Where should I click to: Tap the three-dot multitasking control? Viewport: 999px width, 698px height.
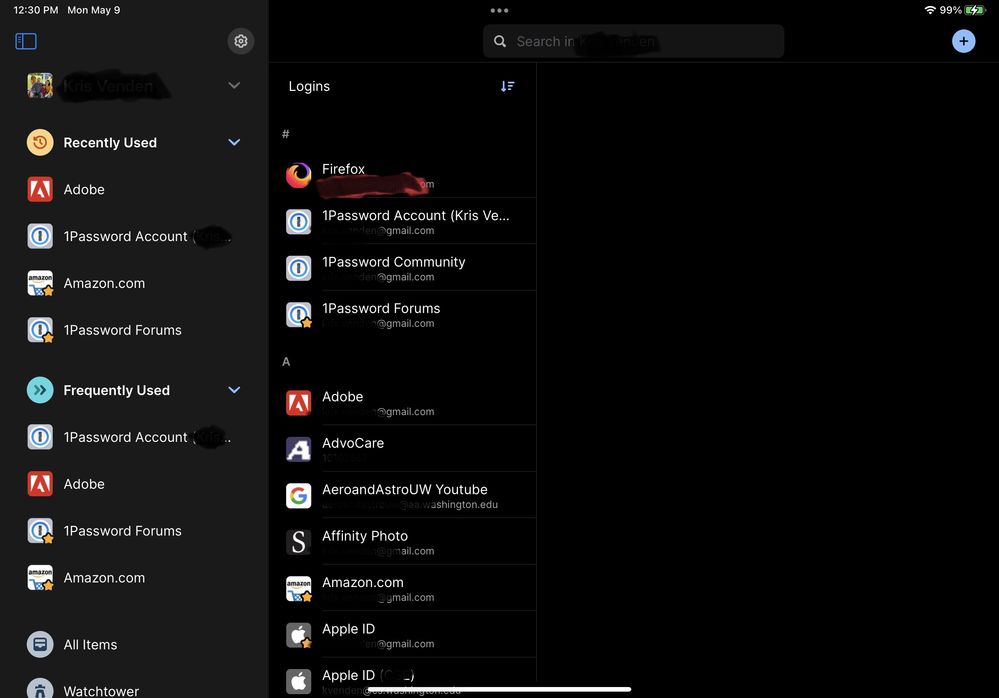coord(499,10)
